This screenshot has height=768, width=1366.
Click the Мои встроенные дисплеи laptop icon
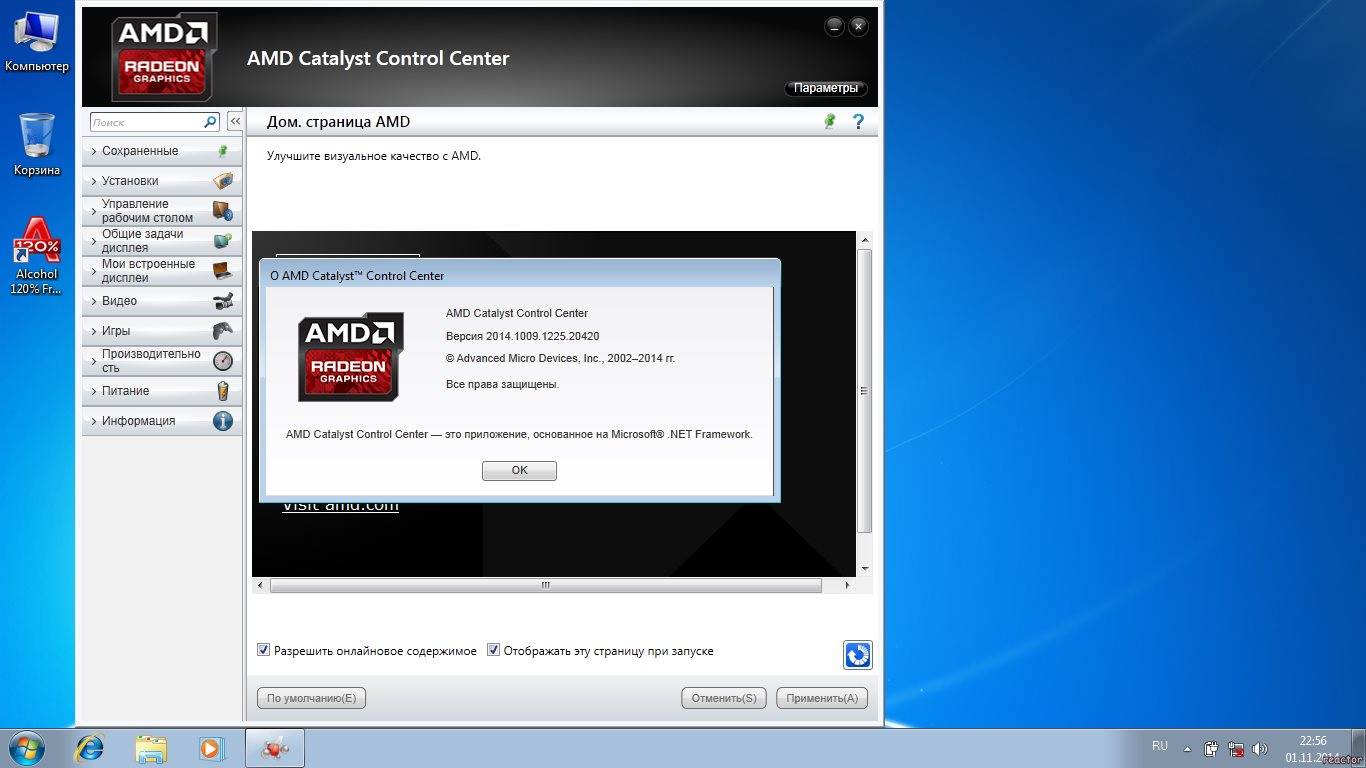click(x=222, y=271)
